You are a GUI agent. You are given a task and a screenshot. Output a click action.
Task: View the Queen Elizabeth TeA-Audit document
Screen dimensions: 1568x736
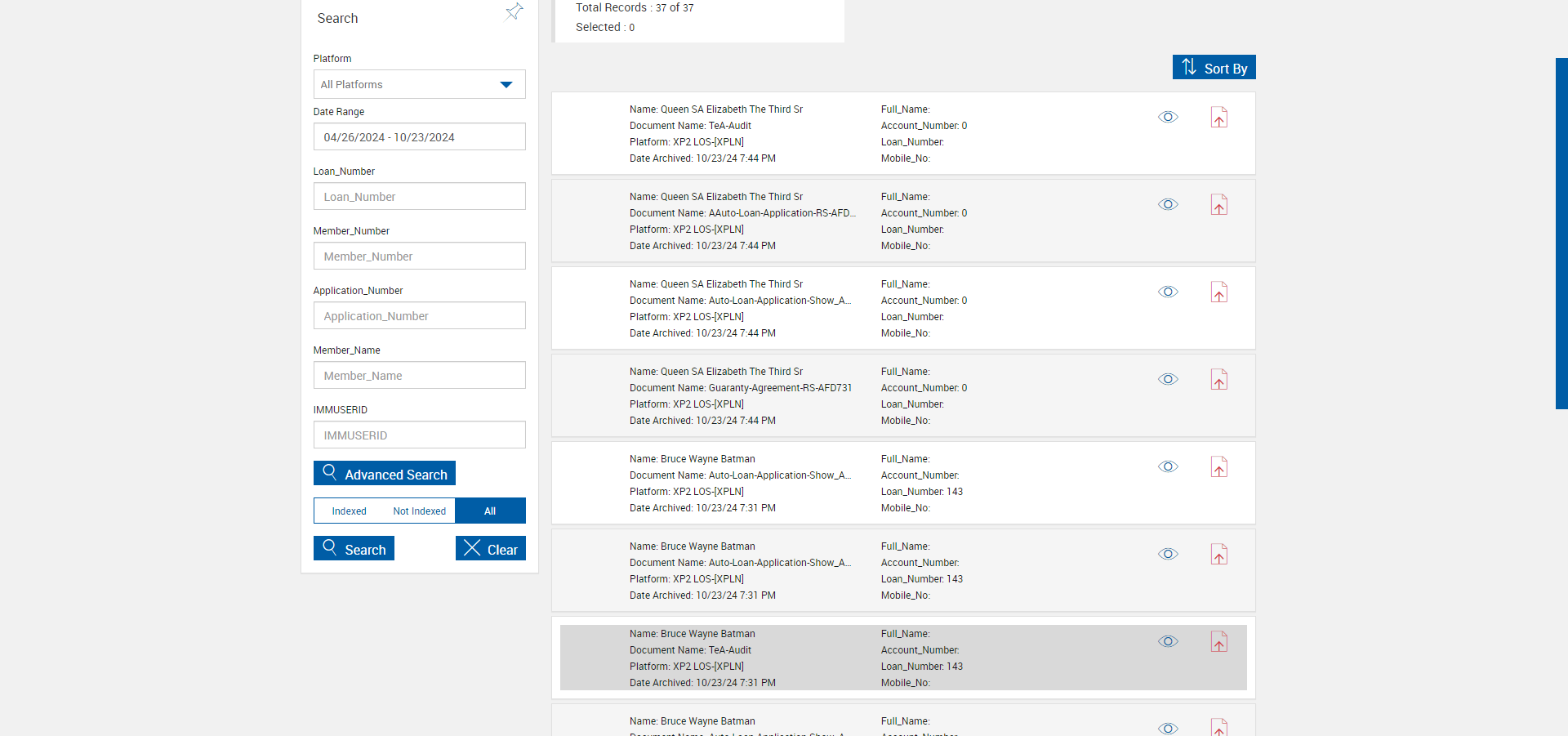click(x=1169, y=117)
